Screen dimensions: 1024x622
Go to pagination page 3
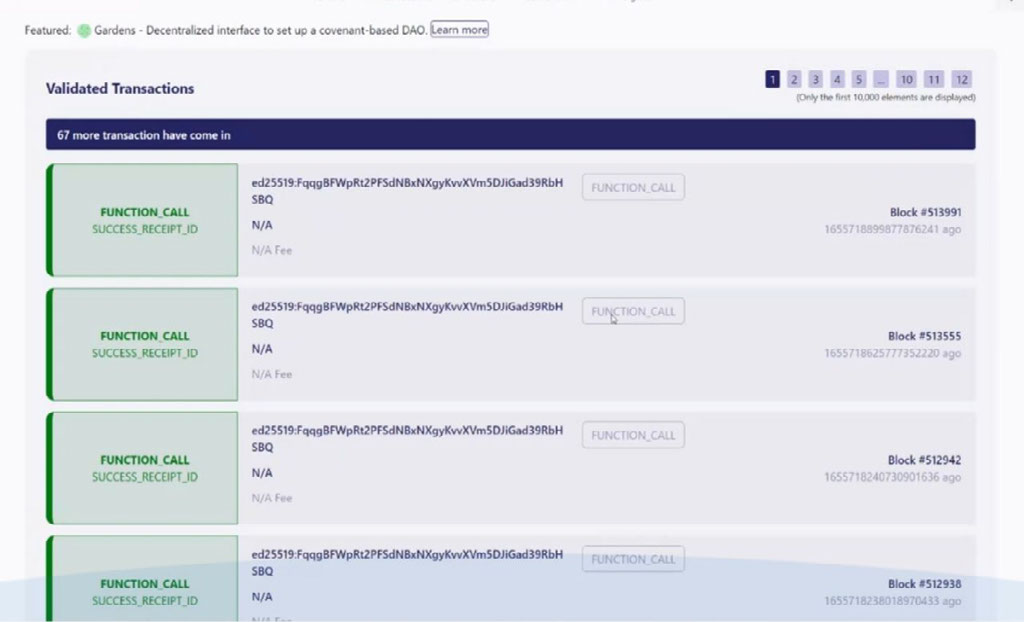click(x=816, y=79)
